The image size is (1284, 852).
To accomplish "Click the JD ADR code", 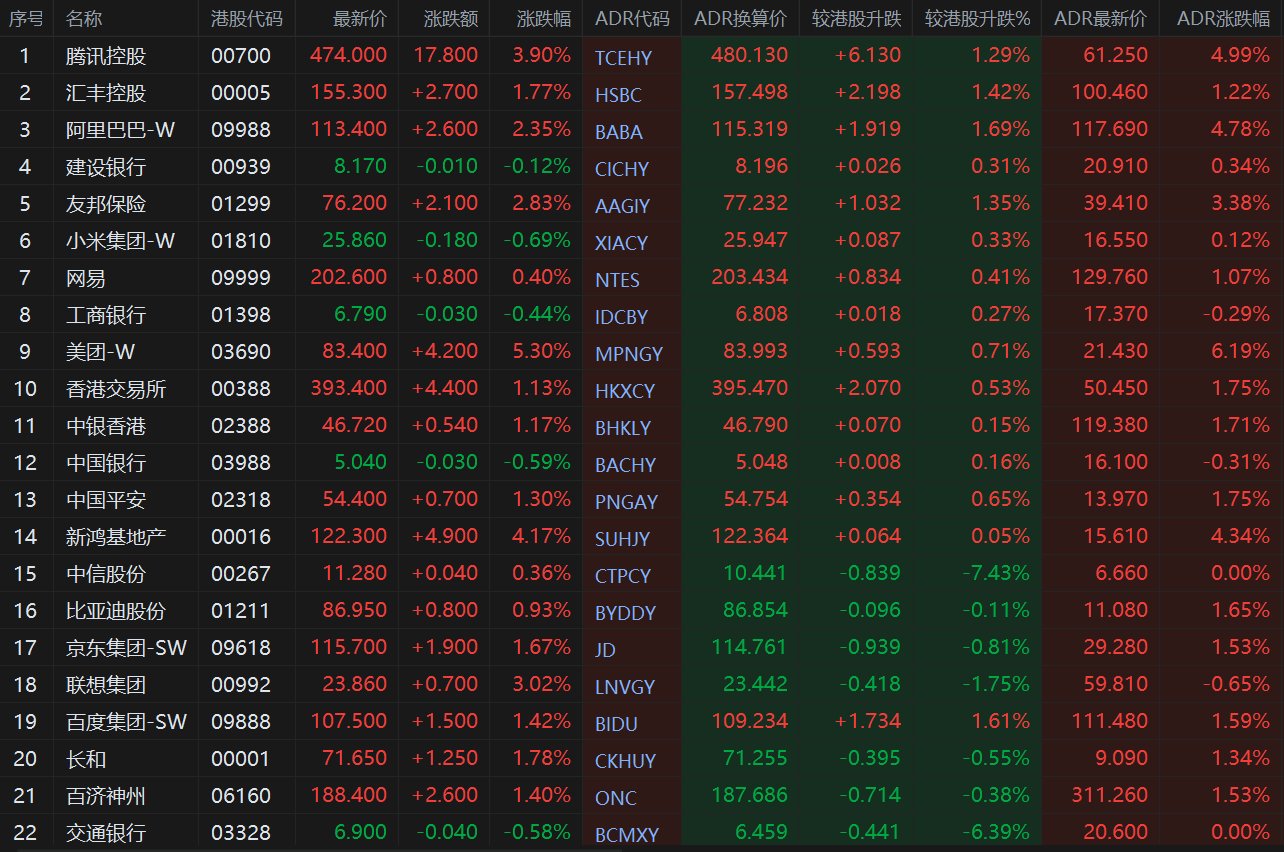I will [x=605, y=650].
